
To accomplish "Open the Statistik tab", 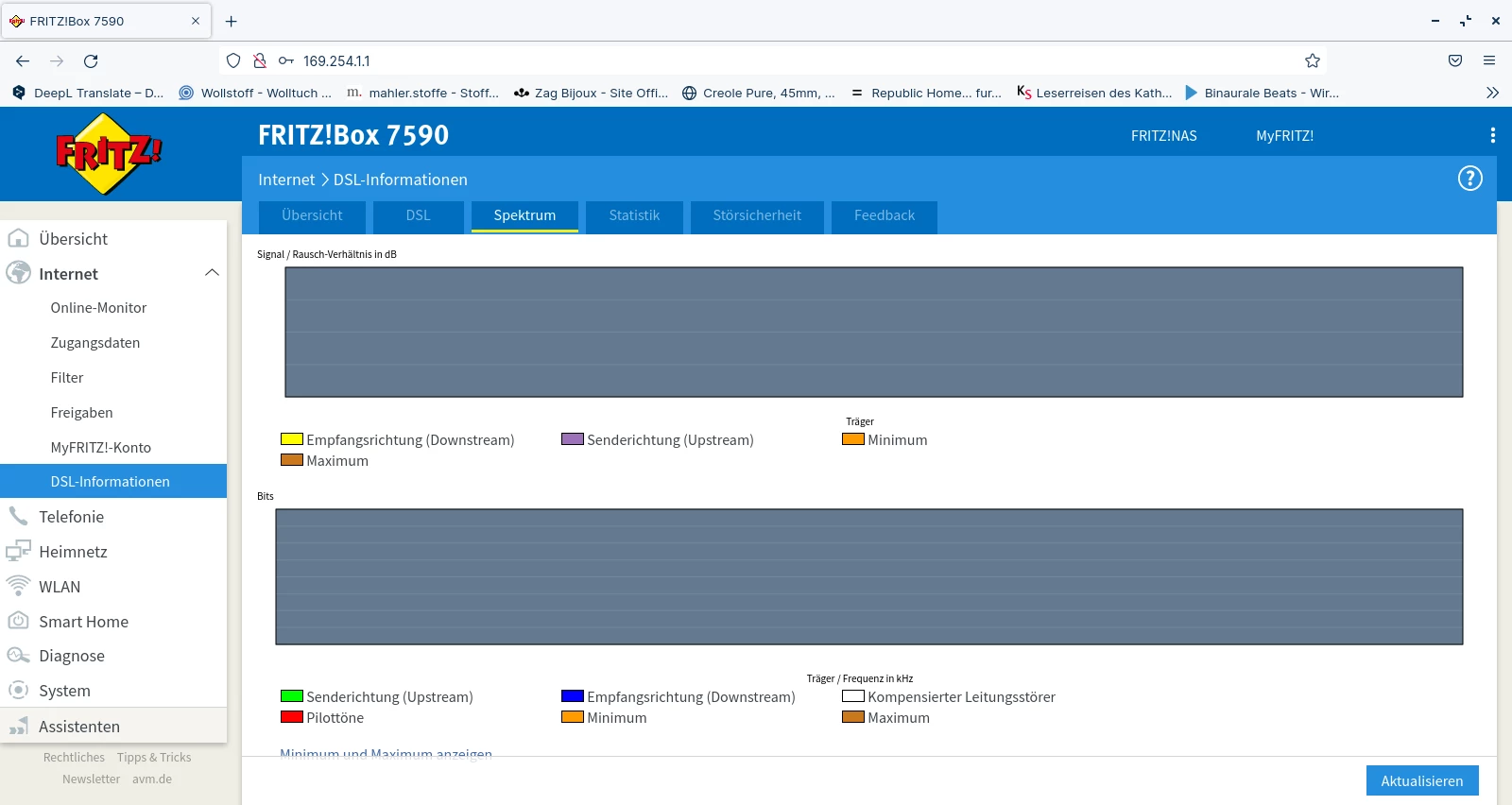I will [x=634, y=215].
